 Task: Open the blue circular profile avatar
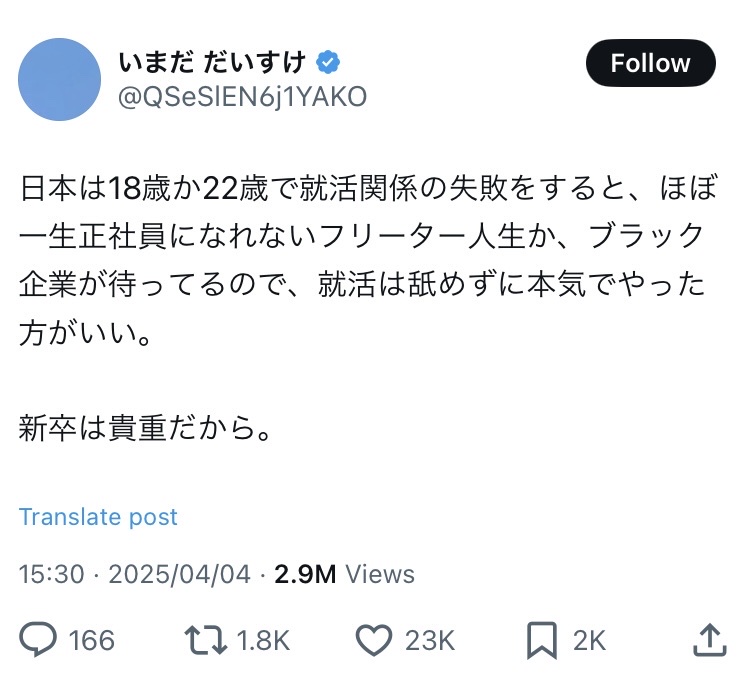click(60, 80)
